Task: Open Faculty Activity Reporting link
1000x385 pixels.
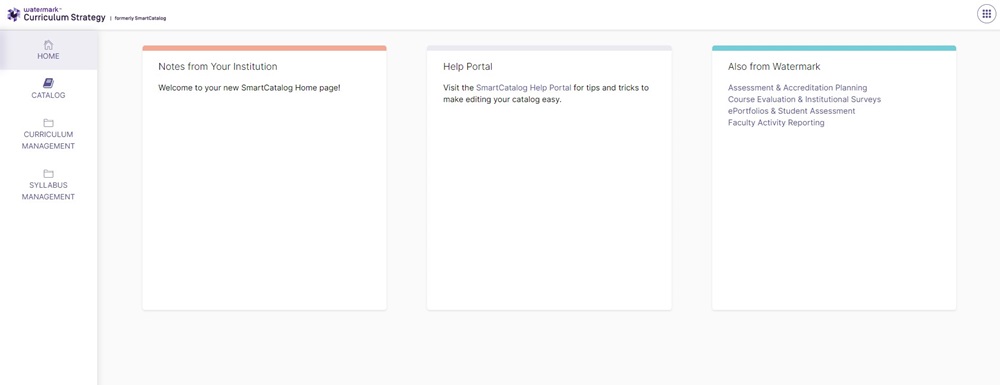Action: (x=776, y=122)
